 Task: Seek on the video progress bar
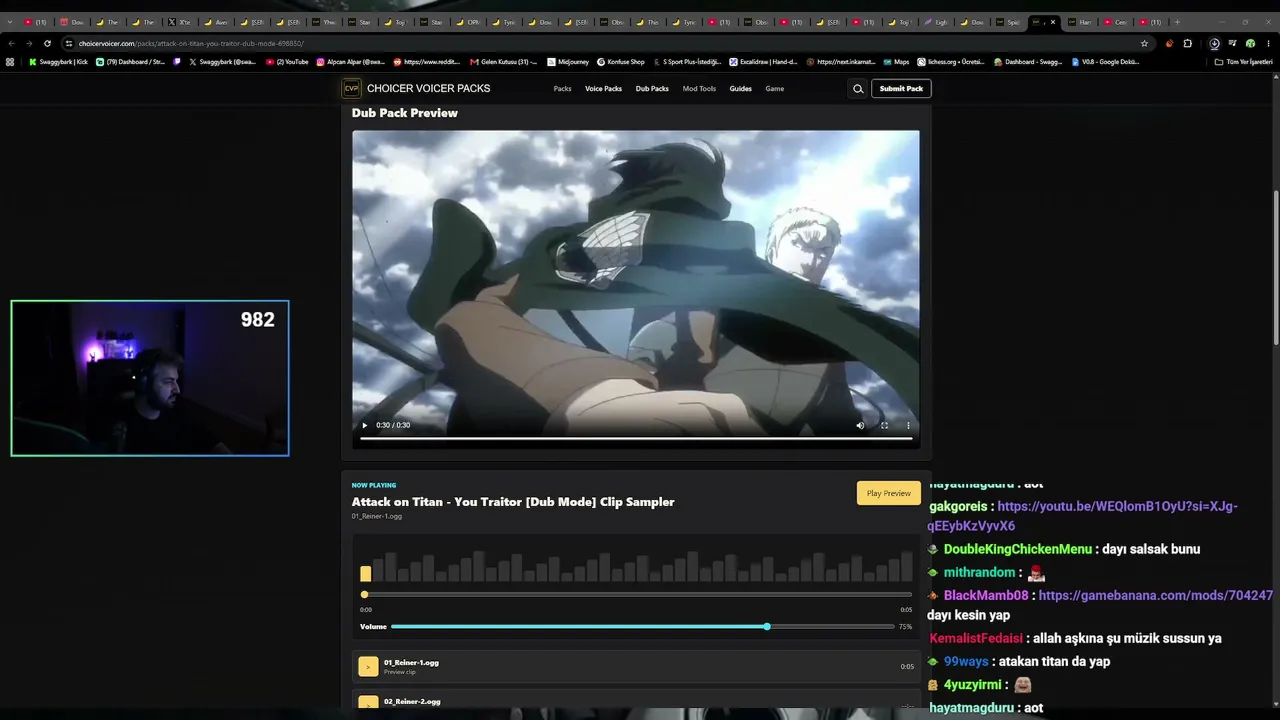[636, 438]
